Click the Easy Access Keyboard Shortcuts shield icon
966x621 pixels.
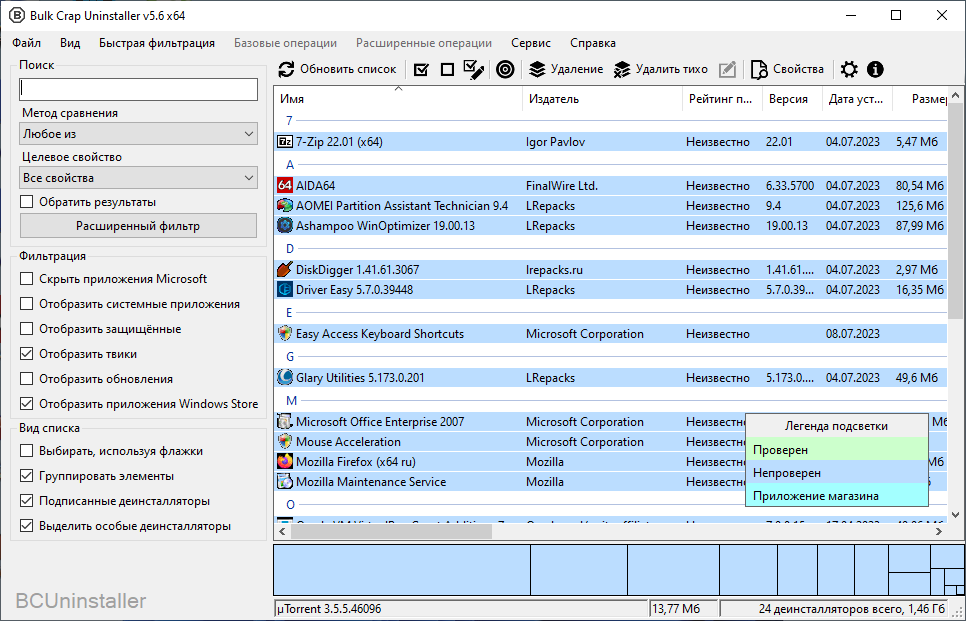(x=285, y=334)
